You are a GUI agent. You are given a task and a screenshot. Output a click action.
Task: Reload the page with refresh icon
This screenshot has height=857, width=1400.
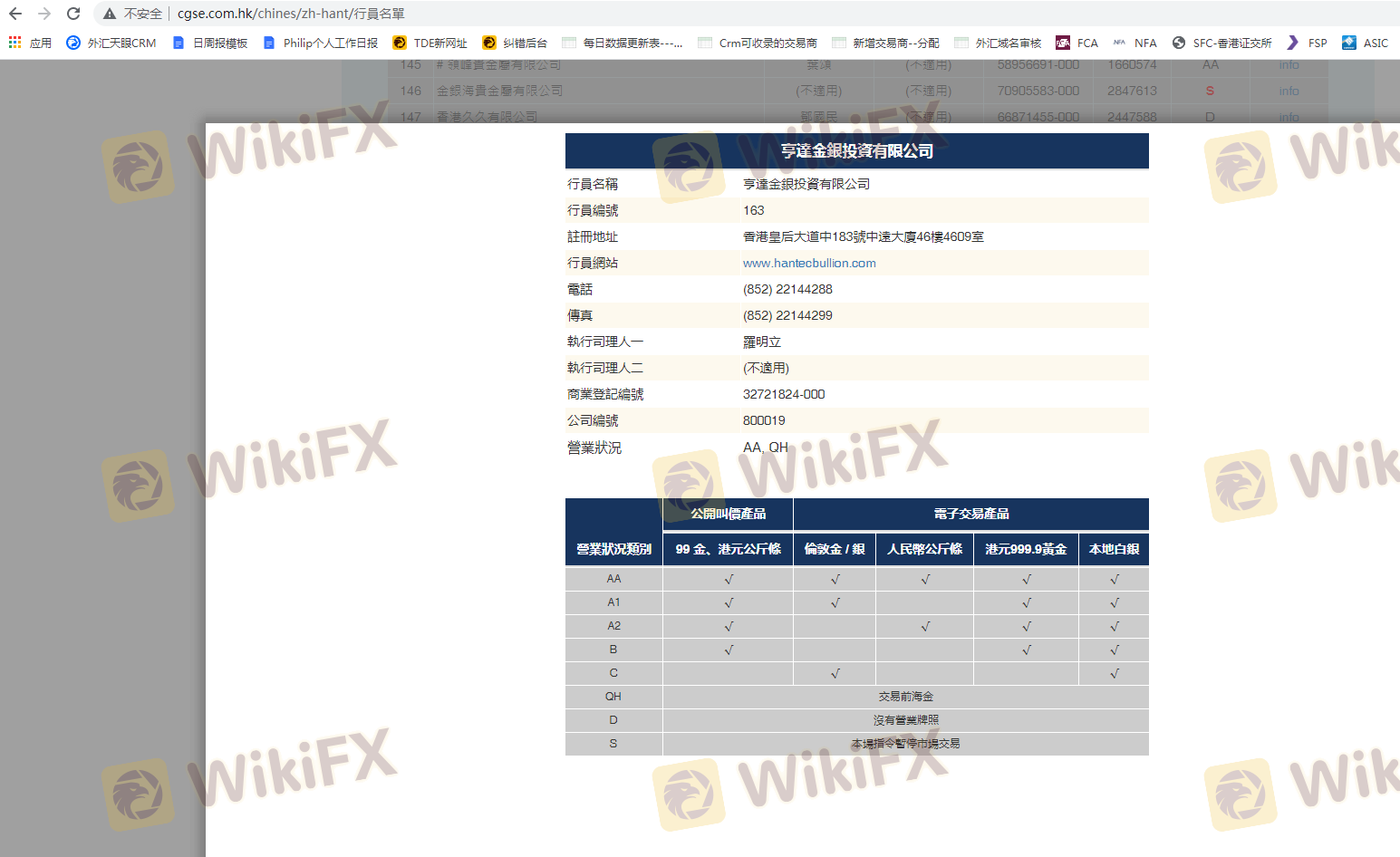73,14
